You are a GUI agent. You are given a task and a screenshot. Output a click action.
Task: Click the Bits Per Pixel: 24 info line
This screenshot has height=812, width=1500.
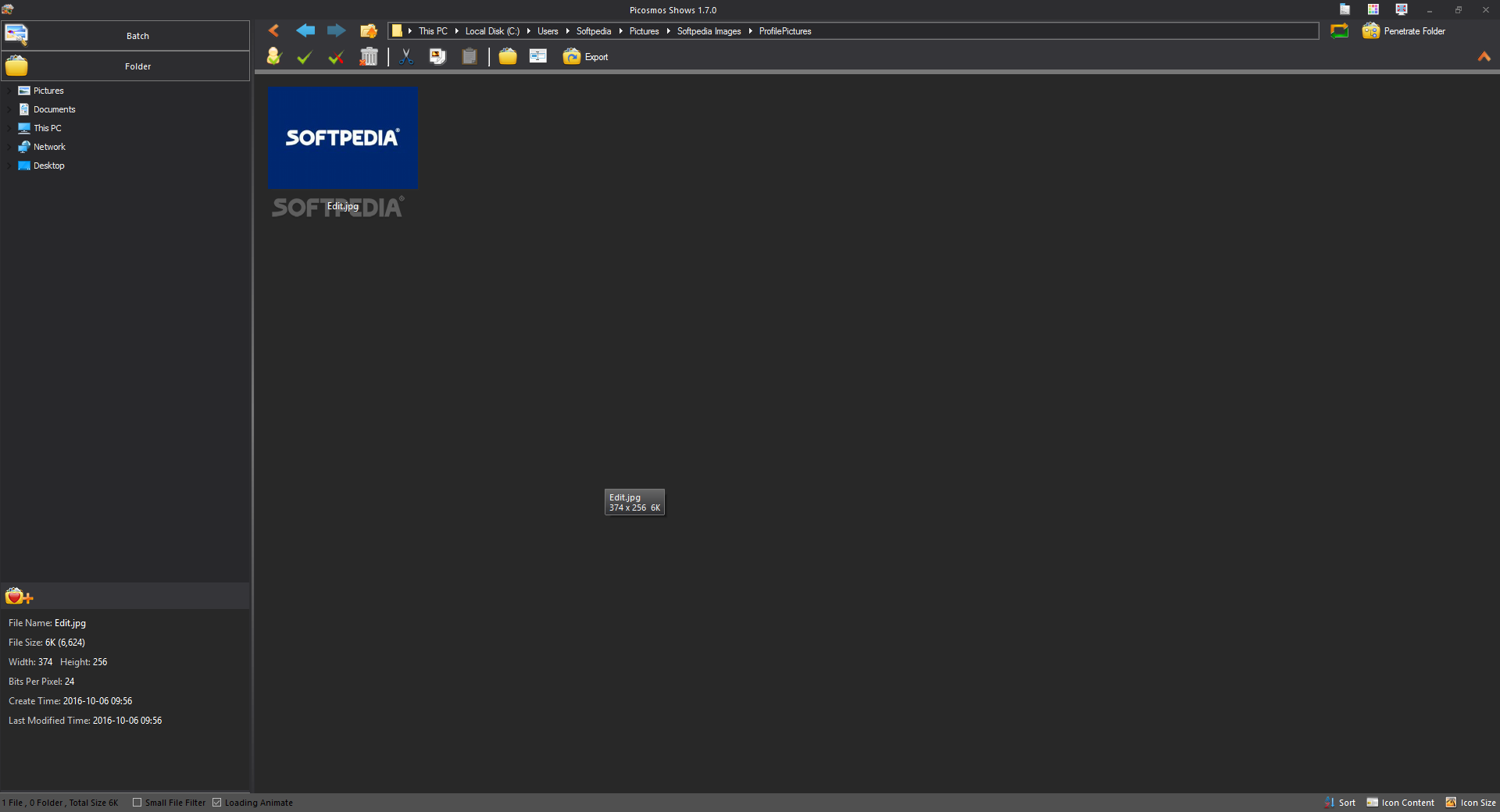tap(41, 682)
